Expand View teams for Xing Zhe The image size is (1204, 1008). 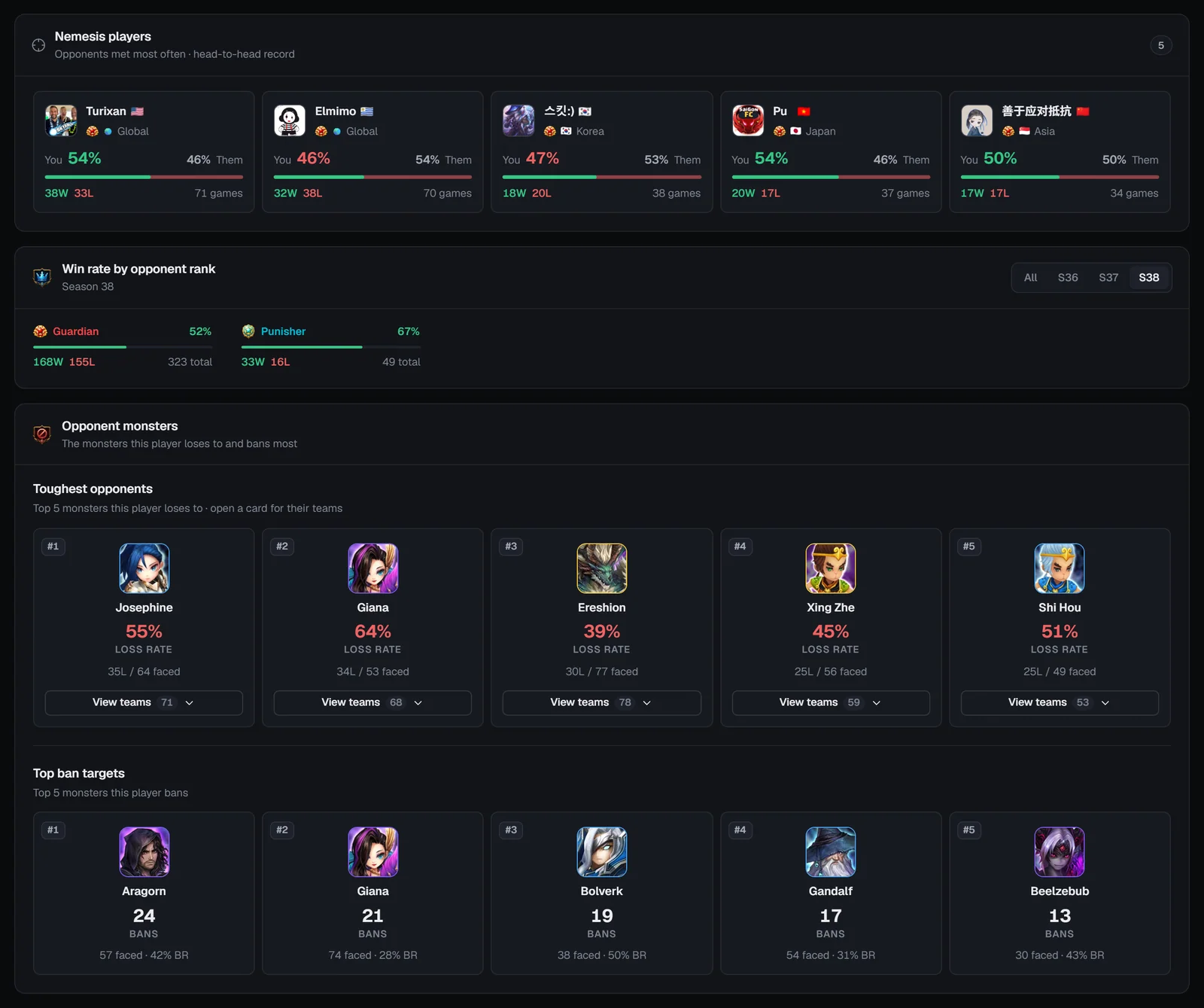pyautogui.click(x=831, y=702)
